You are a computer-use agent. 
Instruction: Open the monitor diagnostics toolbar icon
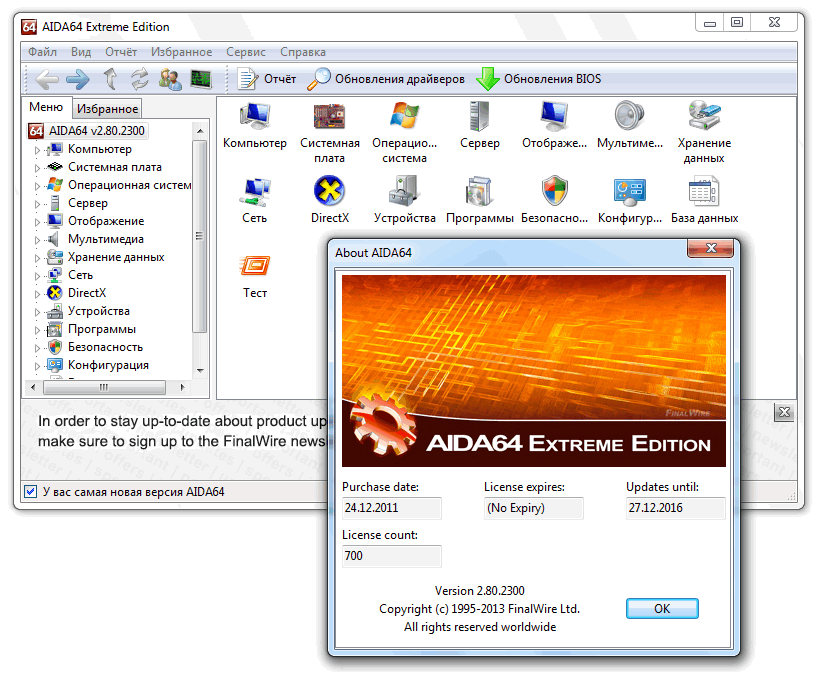[x=201, y=79]
